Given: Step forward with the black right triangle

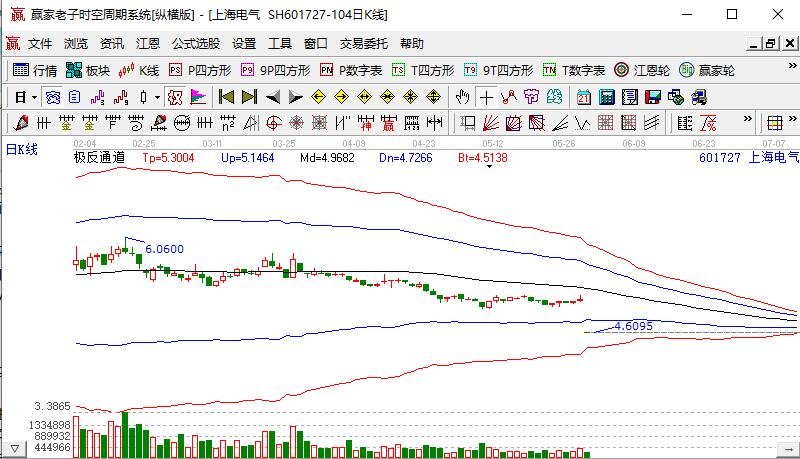Looking at the screenshot, I should click(295, 97).
